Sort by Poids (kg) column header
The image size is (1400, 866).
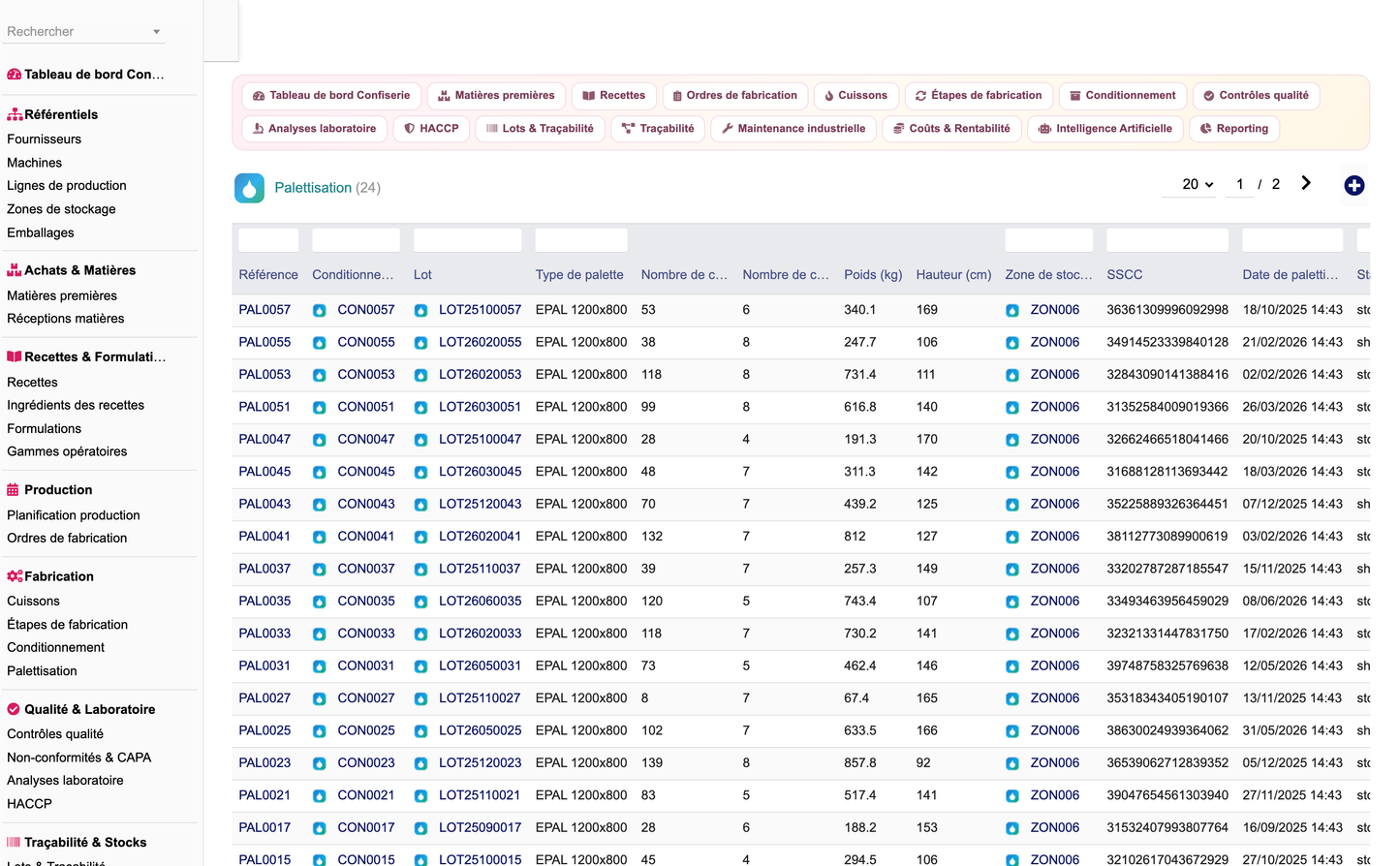point(873,275)
